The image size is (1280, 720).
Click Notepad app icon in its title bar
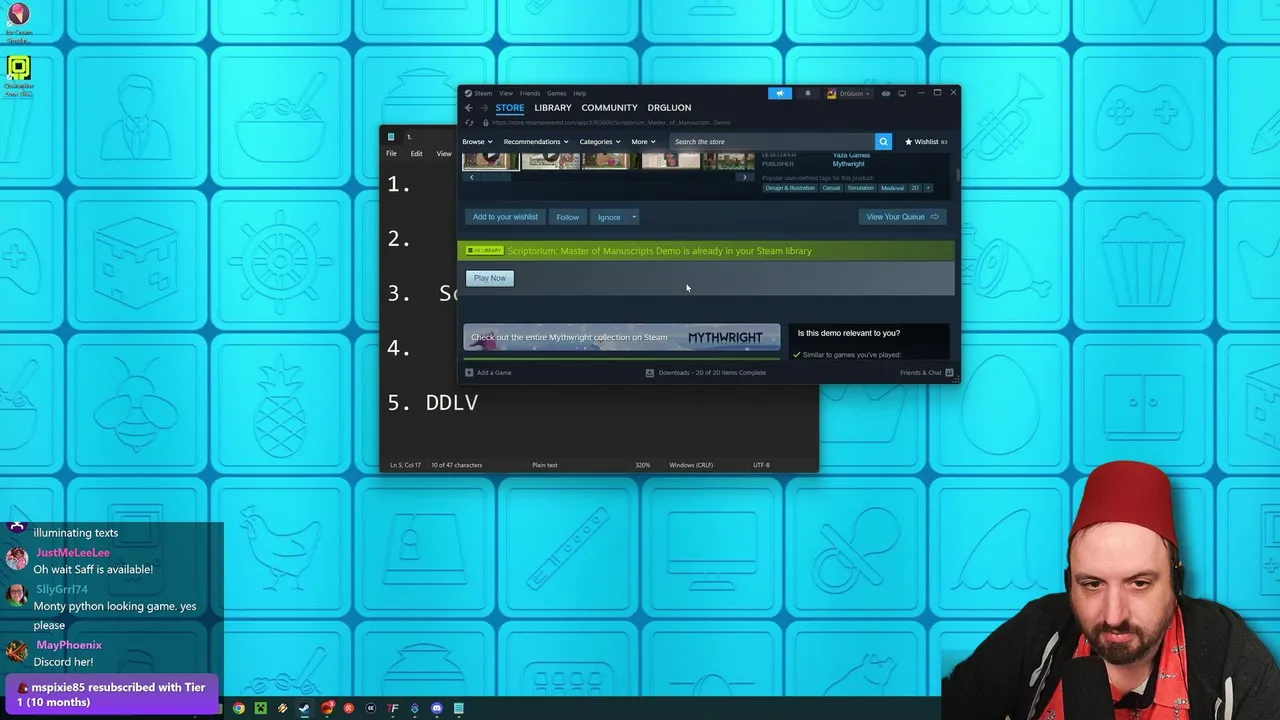pos(391,136)
